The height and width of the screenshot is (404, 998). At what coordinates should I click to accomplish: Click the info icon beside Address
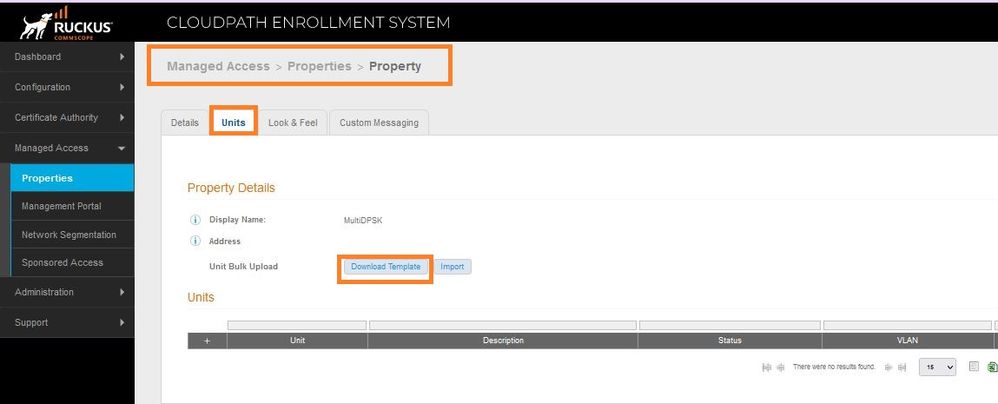pyautogui.click(x=195, y=242)
